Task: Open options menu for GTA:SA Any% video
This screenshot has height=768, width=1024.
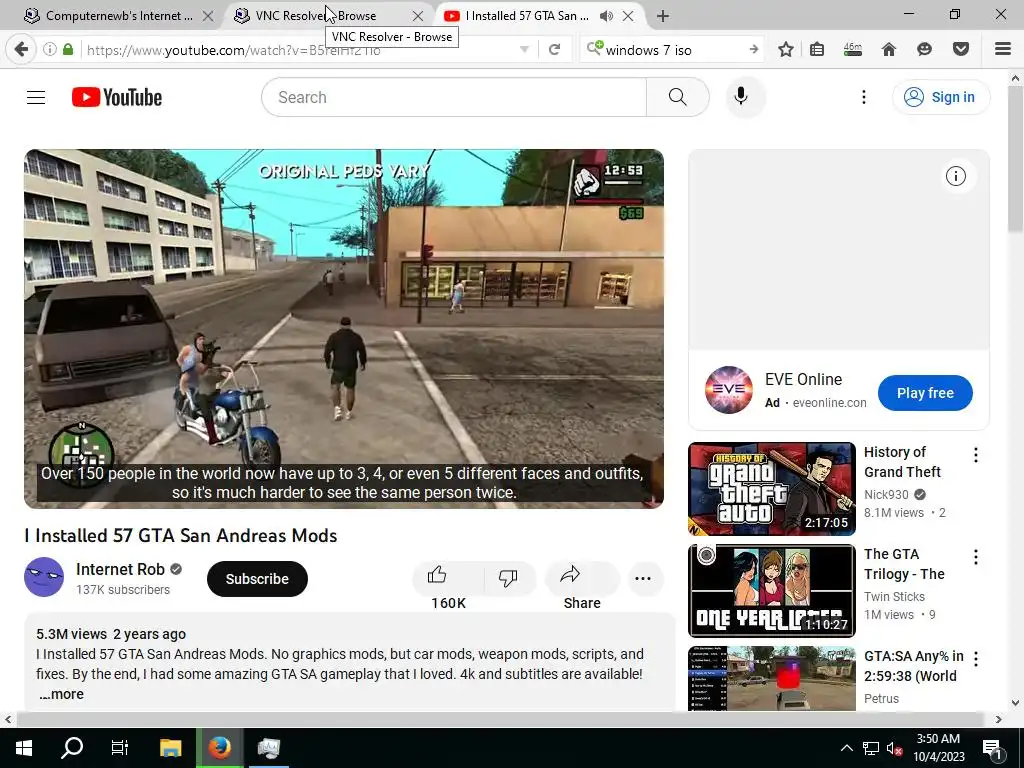Action: [976, 659]
